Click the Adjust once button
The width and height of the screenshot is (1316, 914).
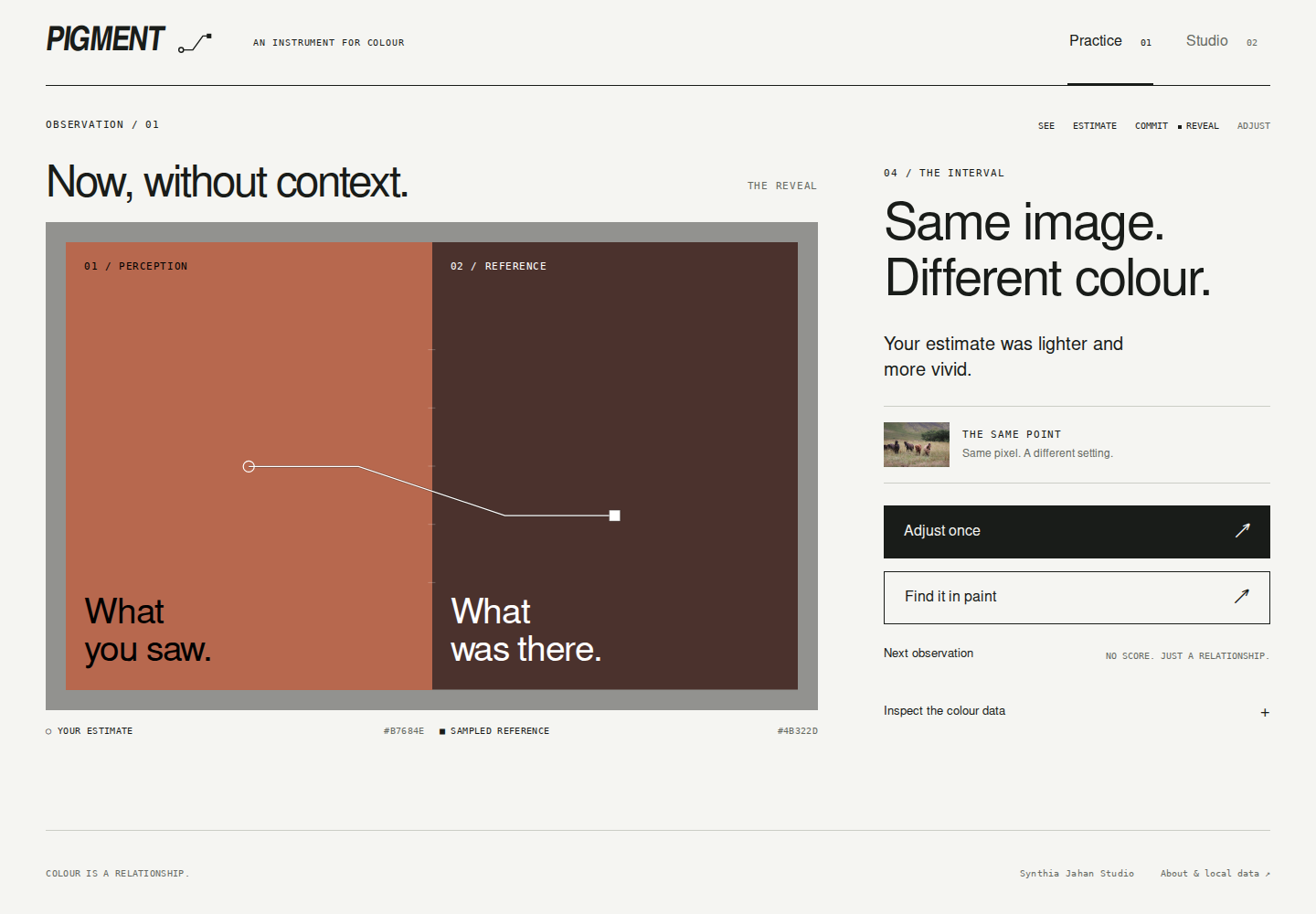(x=1077, y=532)
